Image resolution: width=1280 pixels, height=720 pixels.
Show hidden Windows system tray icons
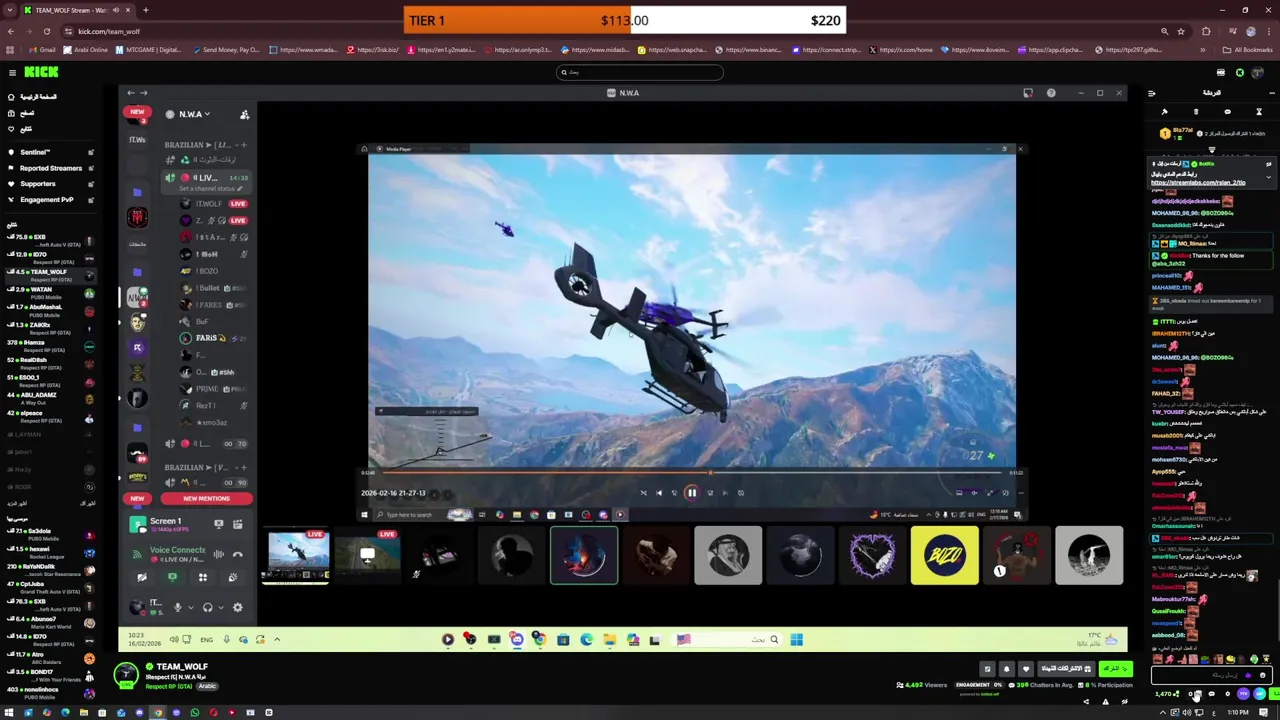(1163, 713)
